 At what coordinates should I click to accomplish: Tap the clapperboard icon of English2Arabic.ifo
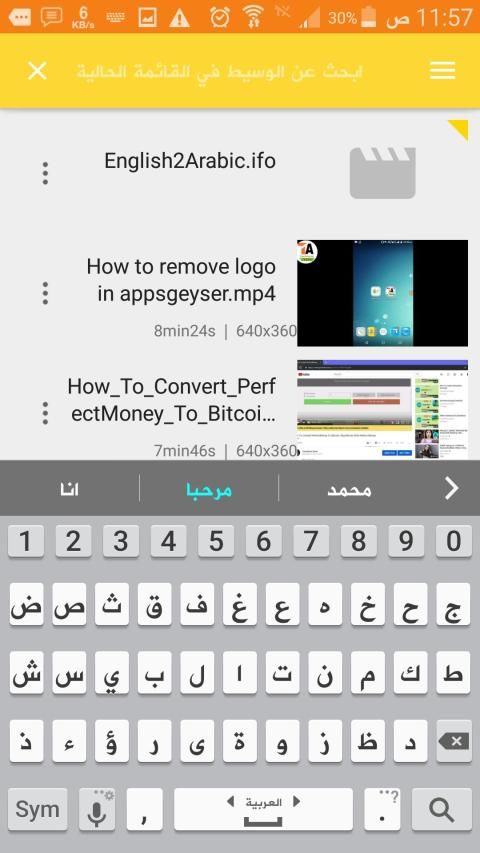[x=383, y=172]
